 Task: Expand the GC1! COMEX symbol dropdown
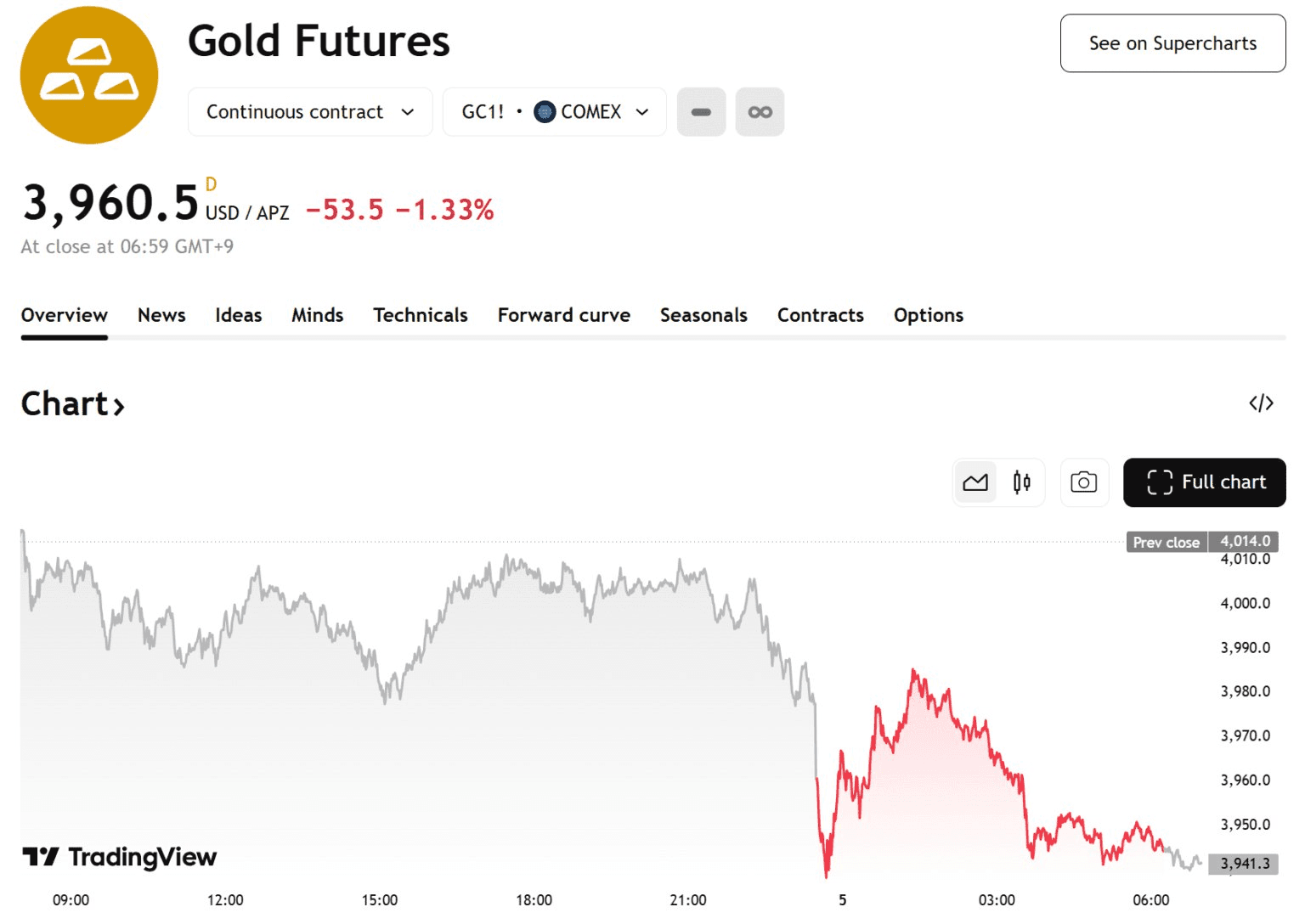point(554,112)
